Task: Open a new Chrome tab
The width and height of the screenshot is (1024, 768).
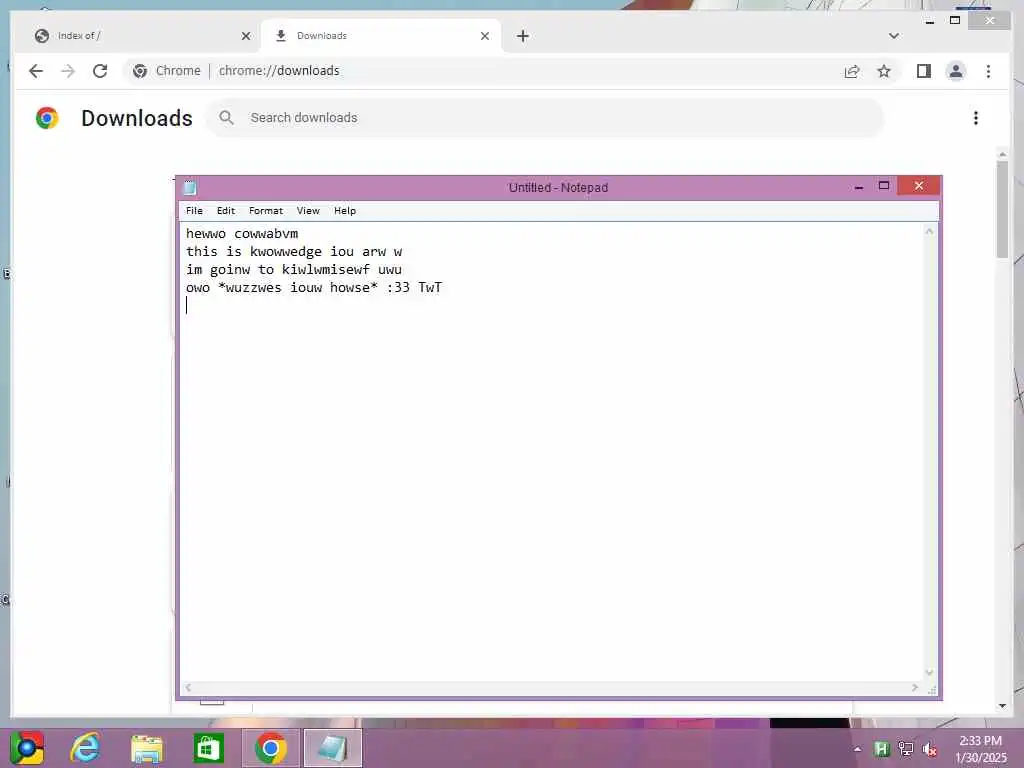Action: [522, 36]
